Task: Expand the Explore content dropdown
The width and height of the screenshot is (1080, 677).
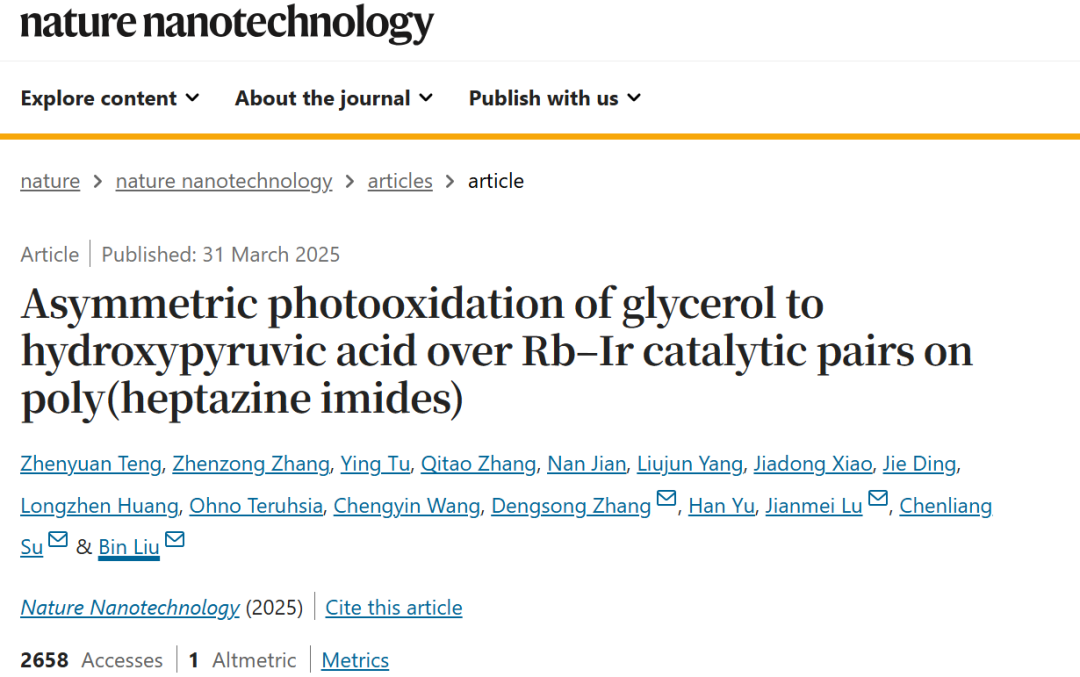Action: click(x=110, y=98)
